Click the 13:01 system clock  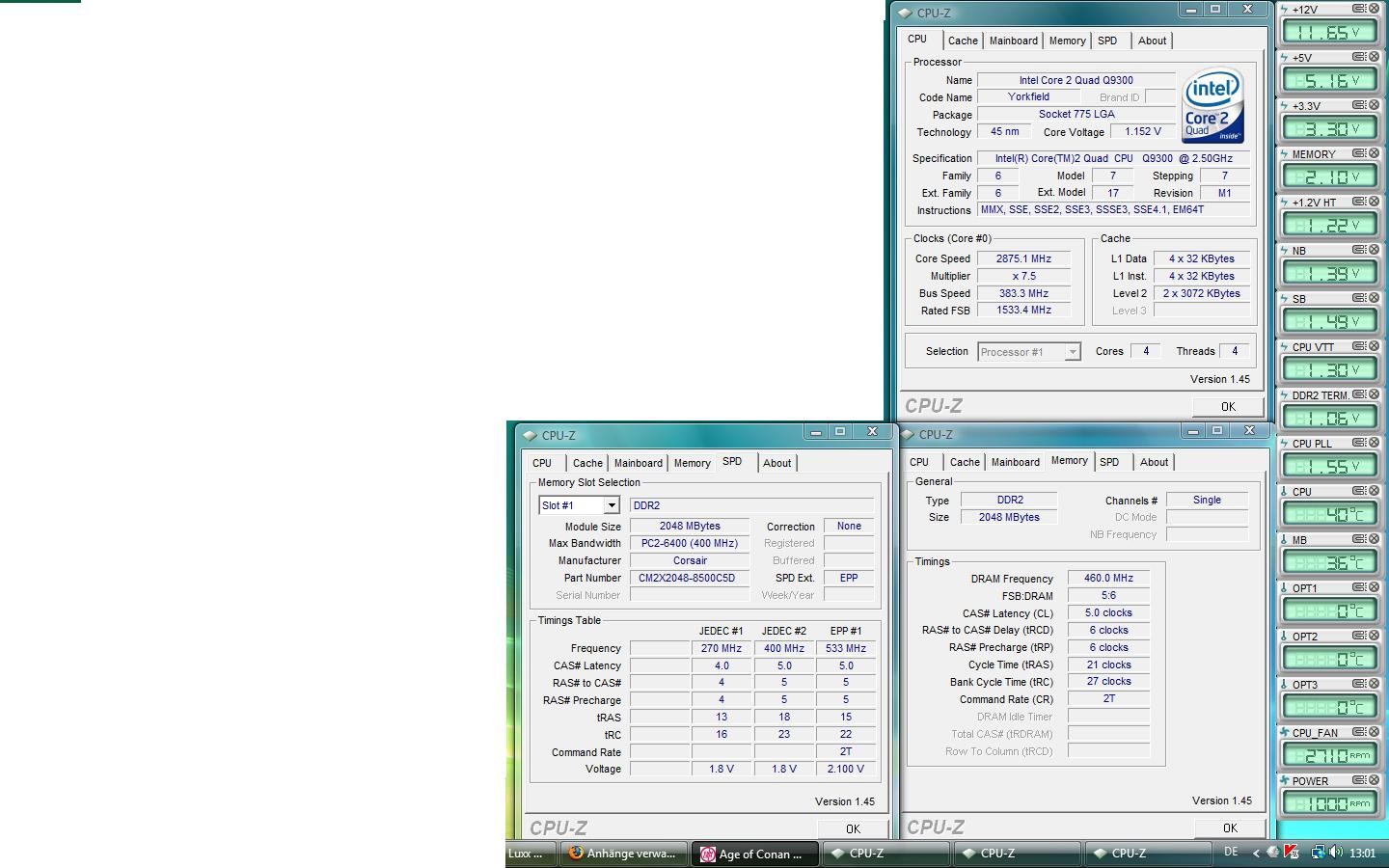(x=1363, y=853)
